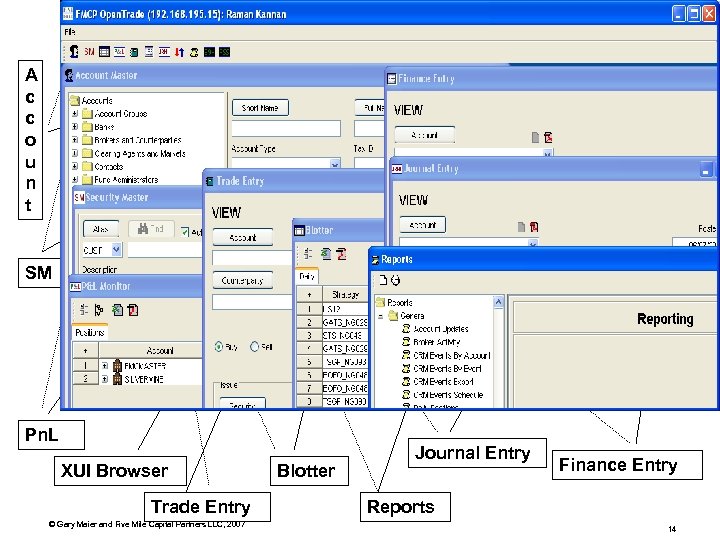Launch P&L Monitor from the main toolbar

pyautogui.click(x=119, y=51)
